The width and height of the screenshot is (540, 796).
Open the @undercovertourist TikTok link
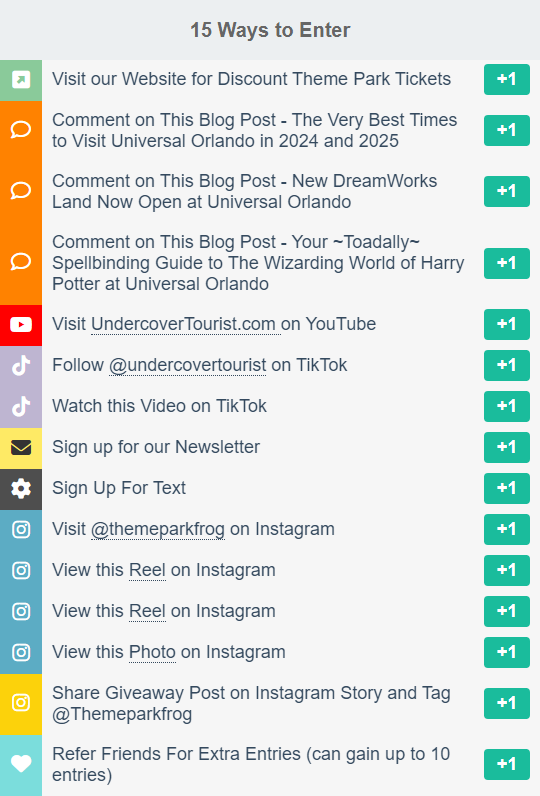pos(187,365)
